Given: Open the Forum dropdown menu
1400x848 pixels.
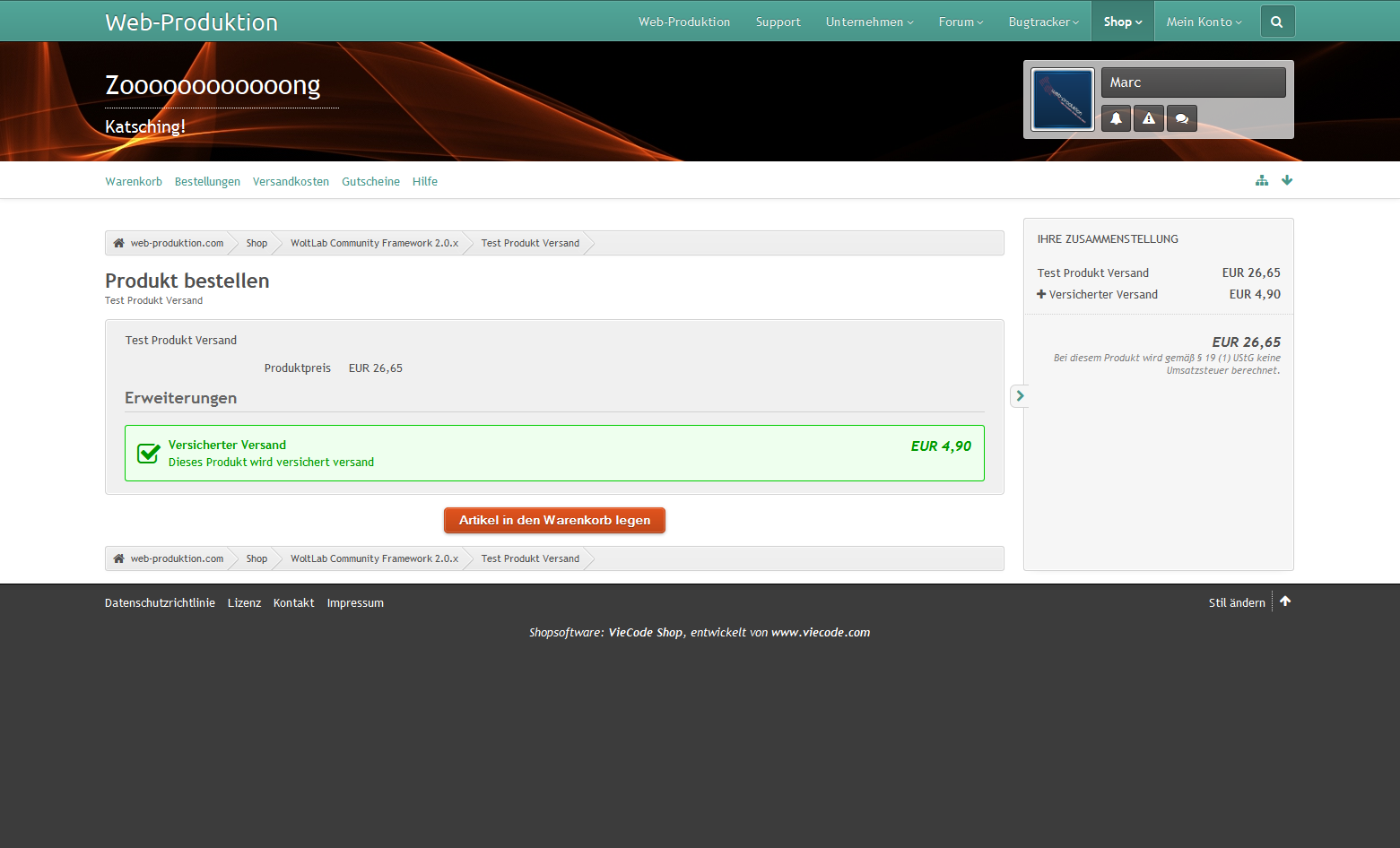Looking at the screenshot, I should 960,22.
